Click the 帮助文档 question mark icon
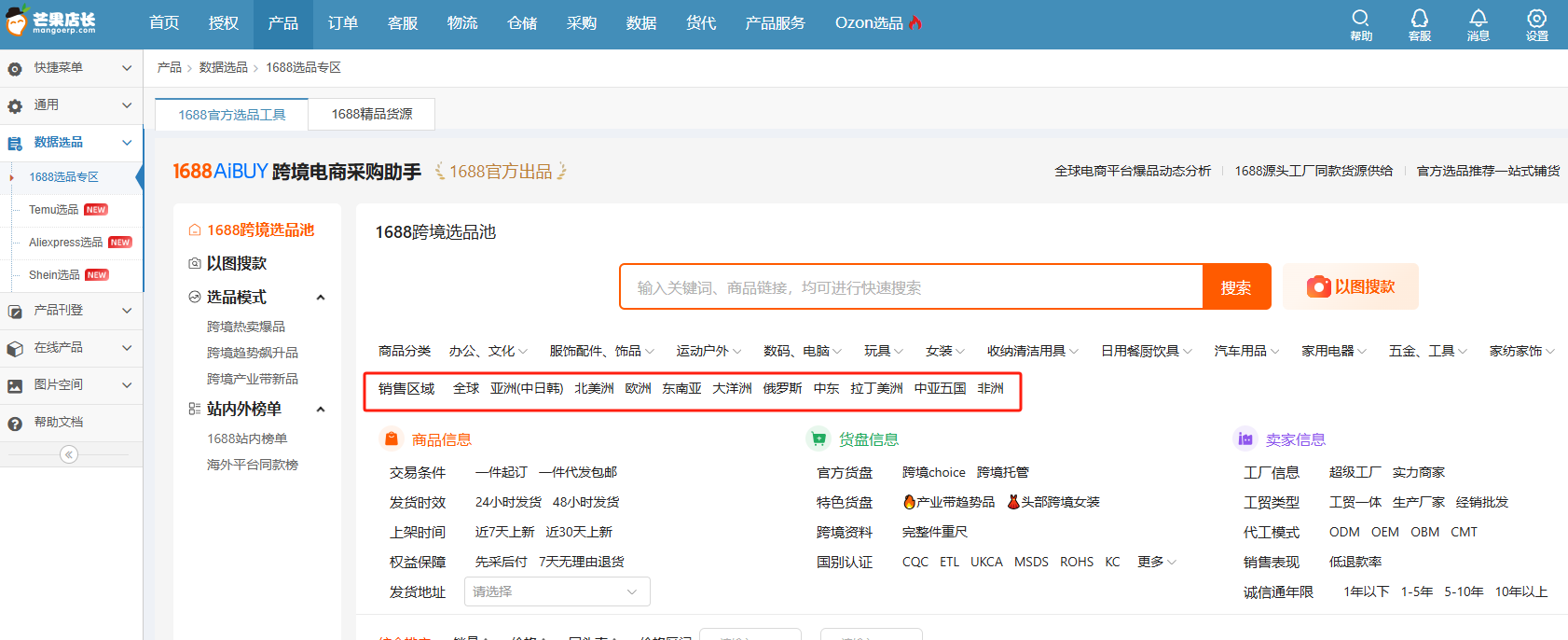The height and width of the screenshot is (640, 1568). pos(15,423)
